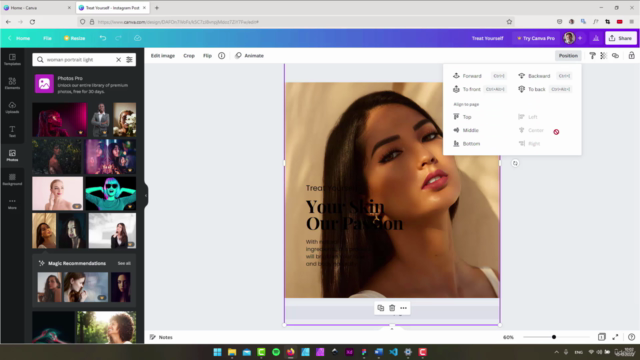Open the More sidebar options
This screenshot has width=640, height=360.
pos(12,203)
